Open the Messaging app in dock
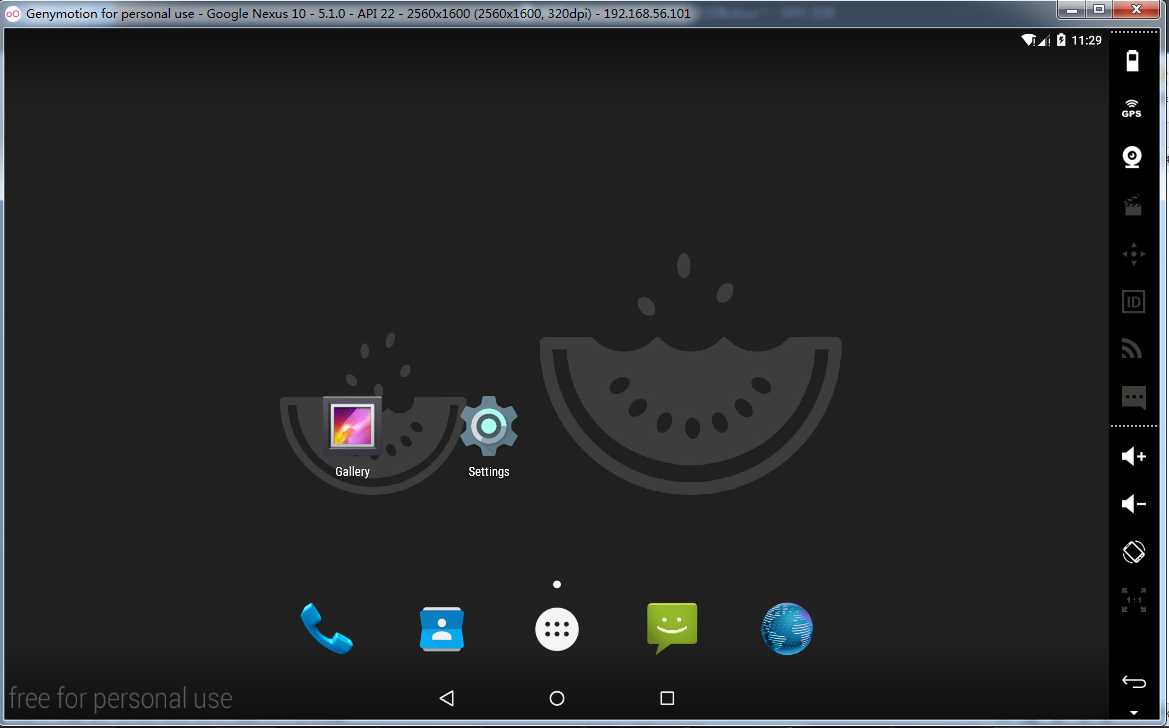Image resolution: width=1169 pixels, height=728 pixels. [672, 627]
